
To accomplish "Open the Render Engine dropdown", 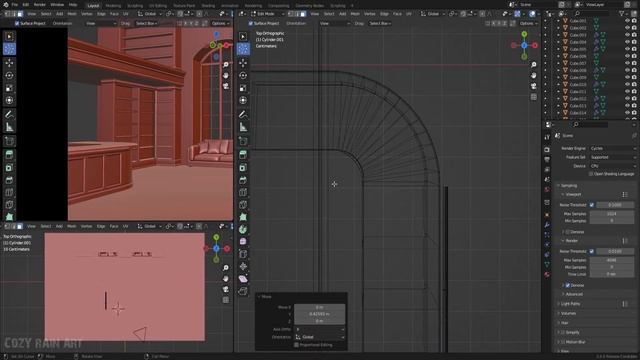I will coord(613,149).
